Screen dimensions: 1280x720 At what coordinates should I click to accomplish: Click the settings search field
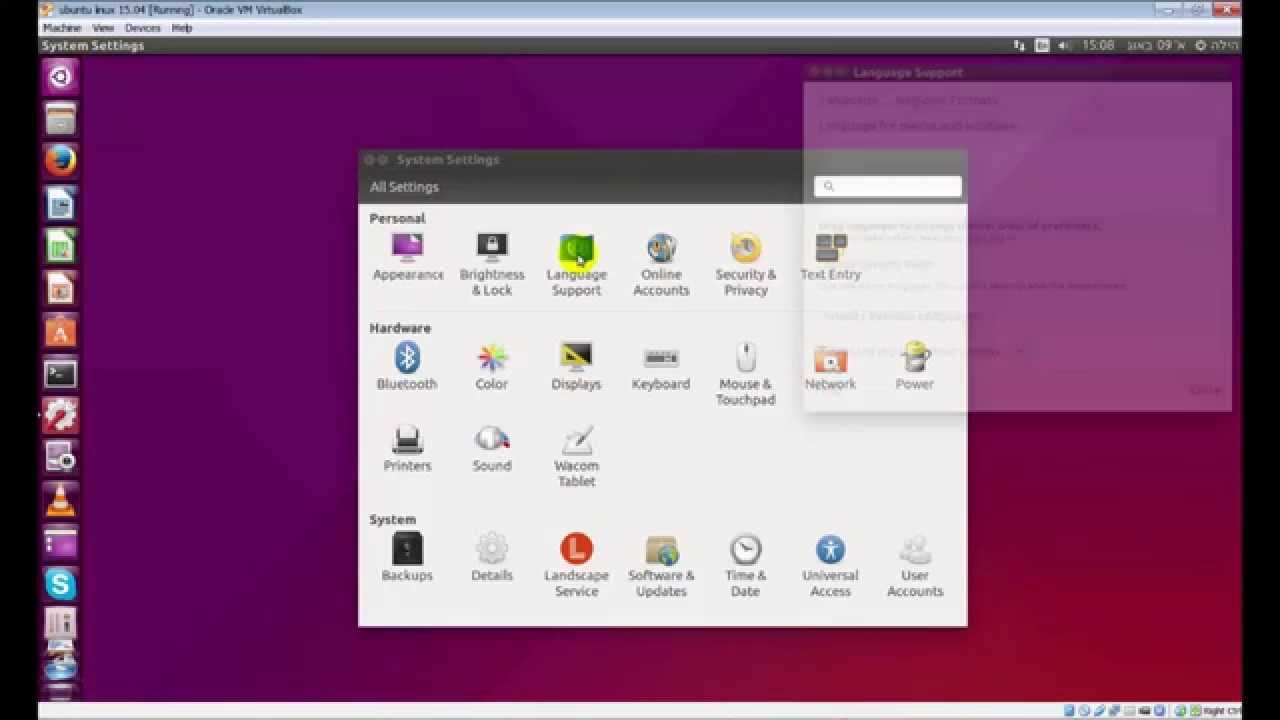click(x=888, y=186)
